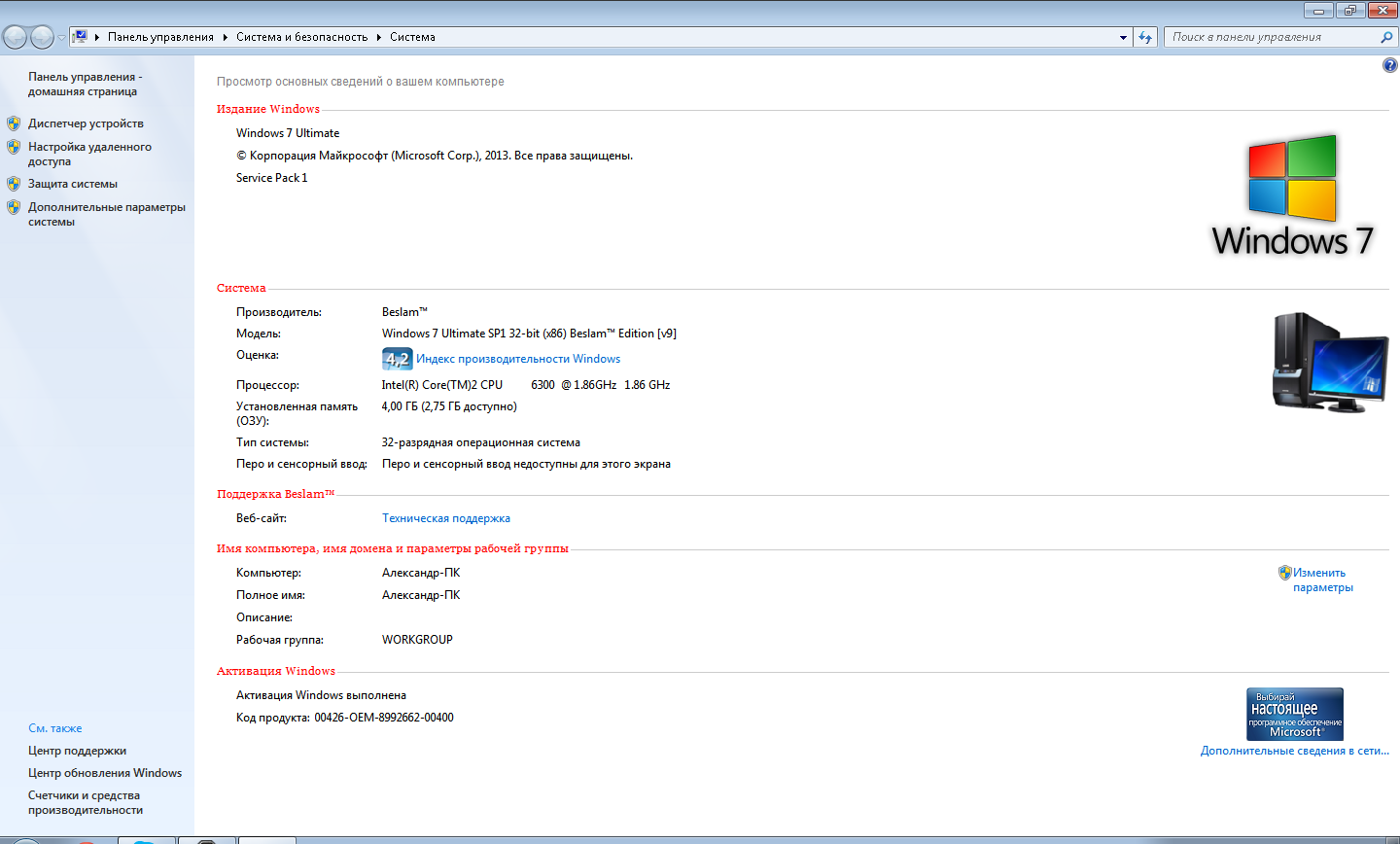Image resolution: width=1400 pixels, height=844 pixels.
Task: Open 'Дополнительные сведения в сети...' link
Action: (1295, 751)
